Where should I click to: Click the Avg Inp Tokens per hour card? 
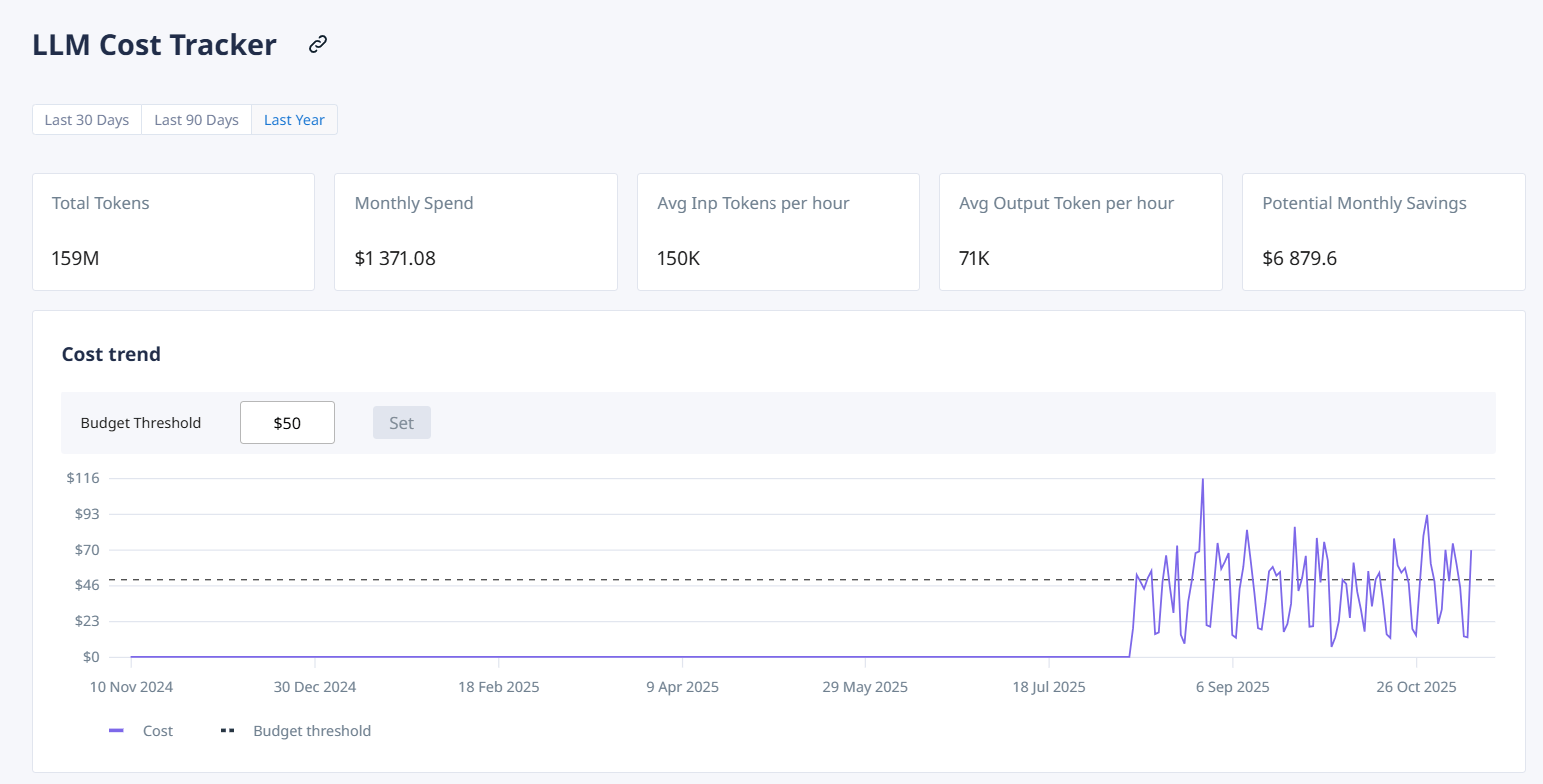pos(778,231)
